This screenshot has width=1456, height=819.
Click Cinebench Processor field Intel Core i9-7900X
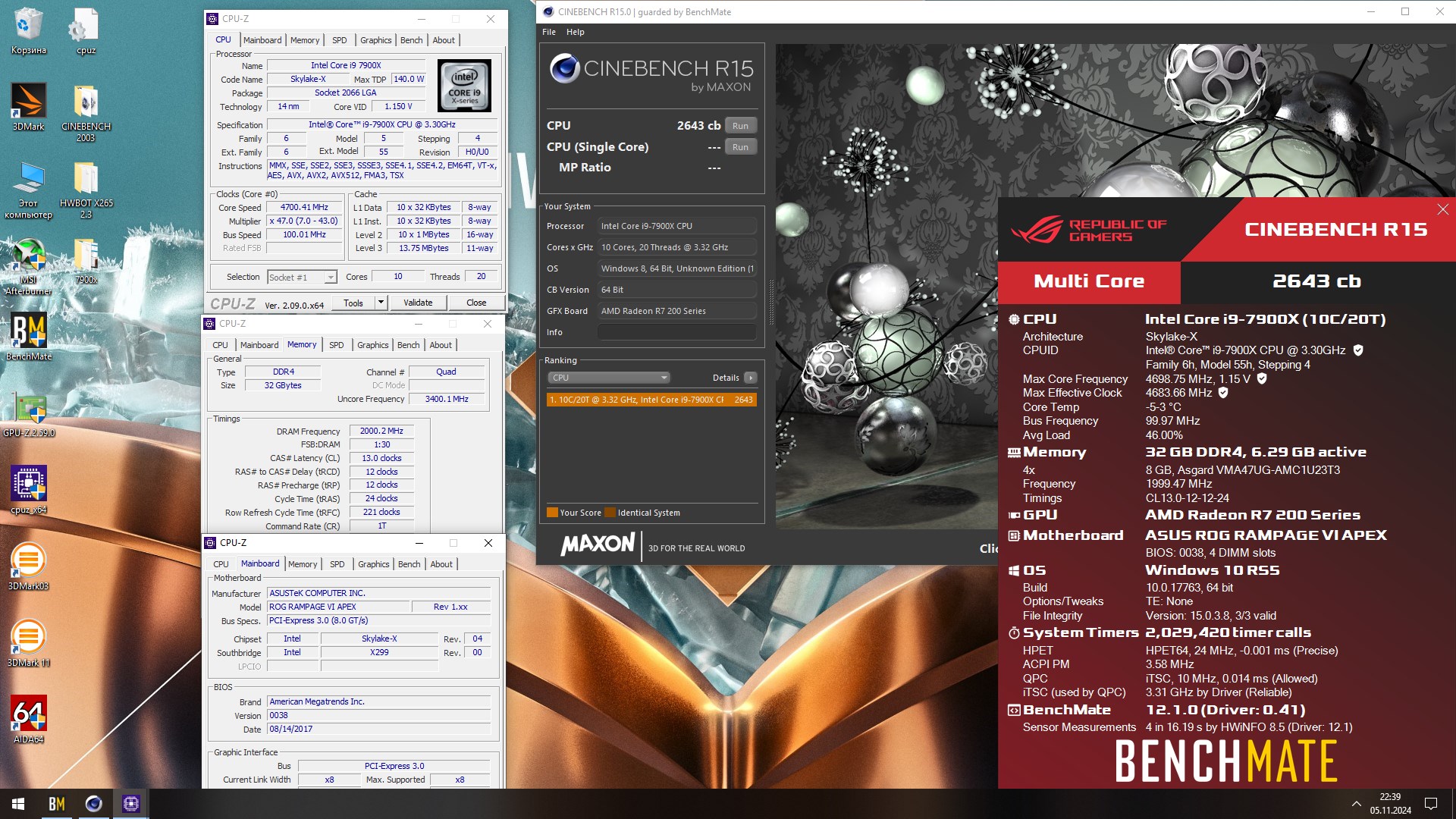[x=676, y=226]
